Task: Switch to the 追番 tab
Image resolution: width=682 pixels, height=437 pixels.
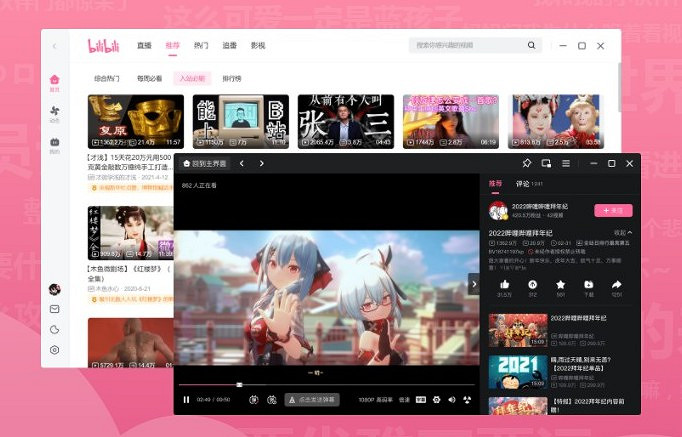Action: 229,45
